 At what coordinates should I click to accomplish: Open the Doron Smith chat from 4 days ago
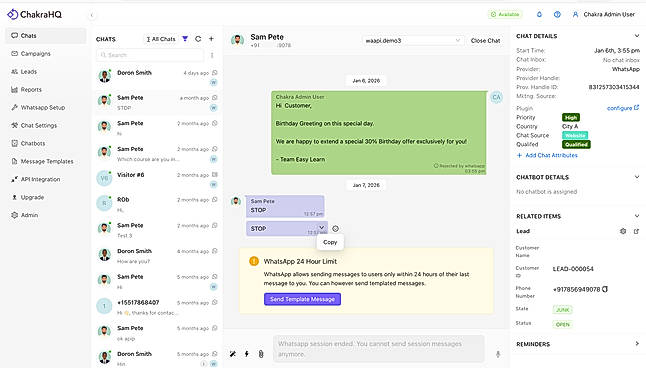(157, 77)
